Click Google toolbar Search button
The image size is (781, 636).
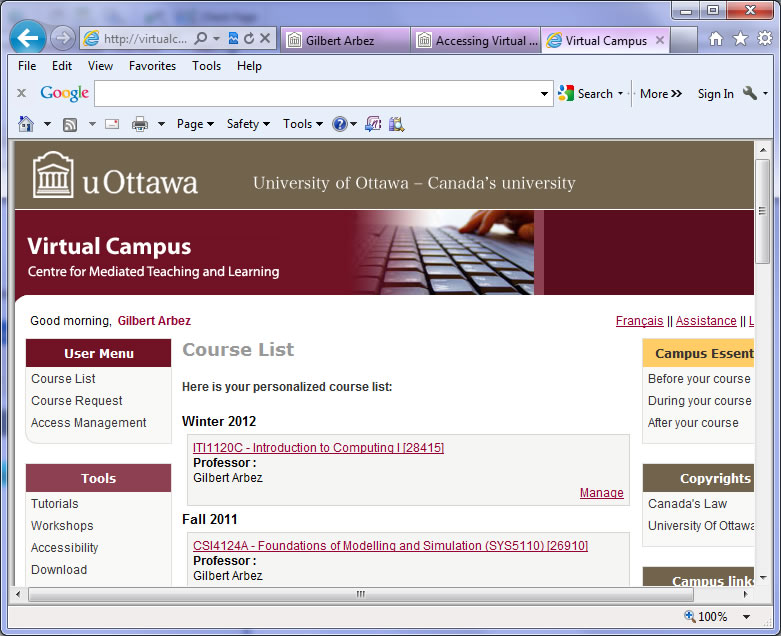(x=585, y=93)
